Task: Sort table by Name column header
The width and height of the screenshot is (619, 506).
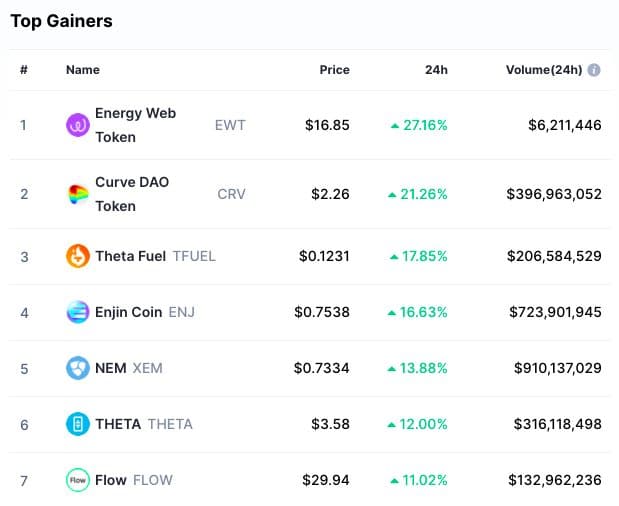Action: tap(83, 70)
